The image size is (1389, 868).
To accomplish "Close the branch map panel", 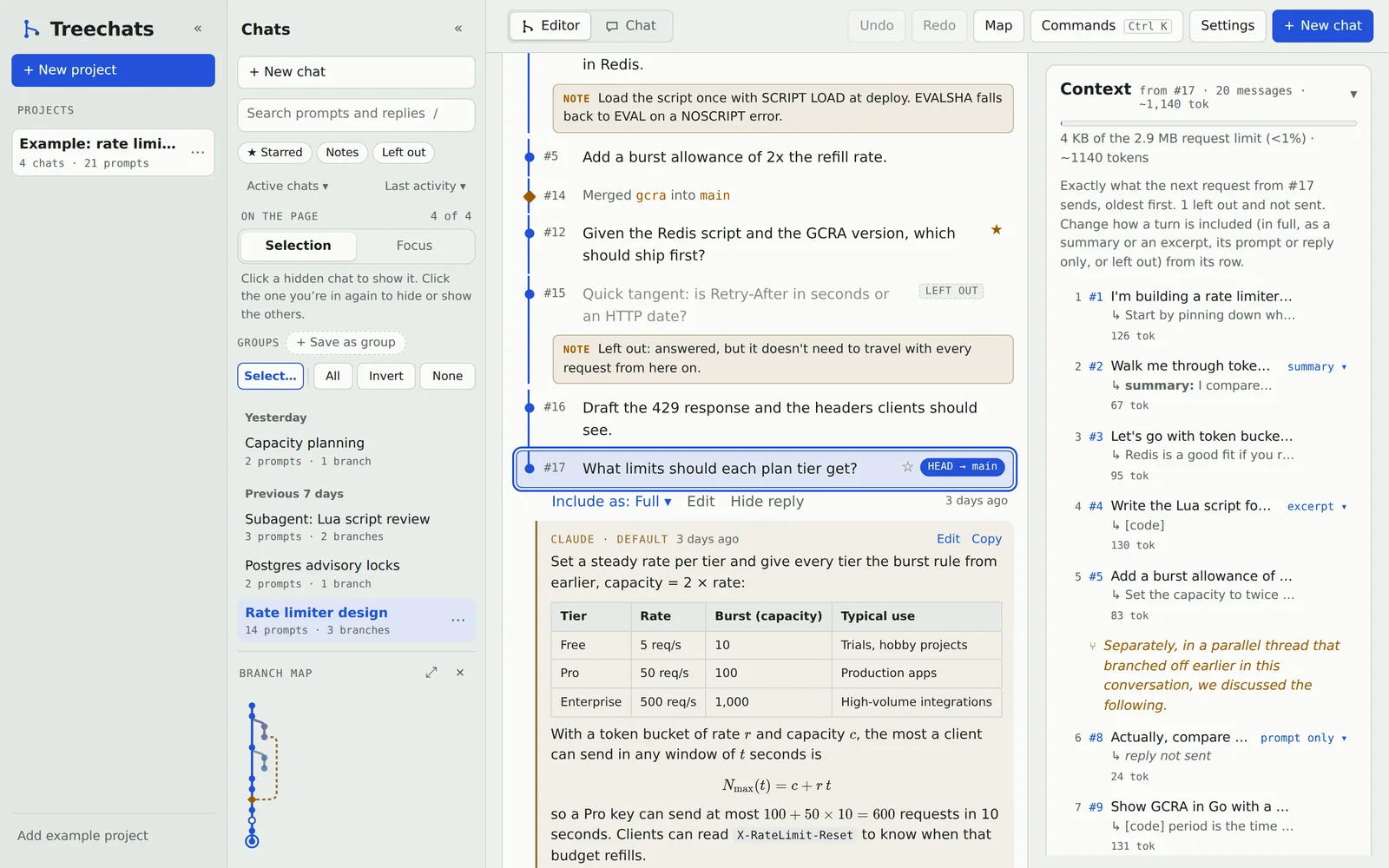I will (x=460, y=673).
